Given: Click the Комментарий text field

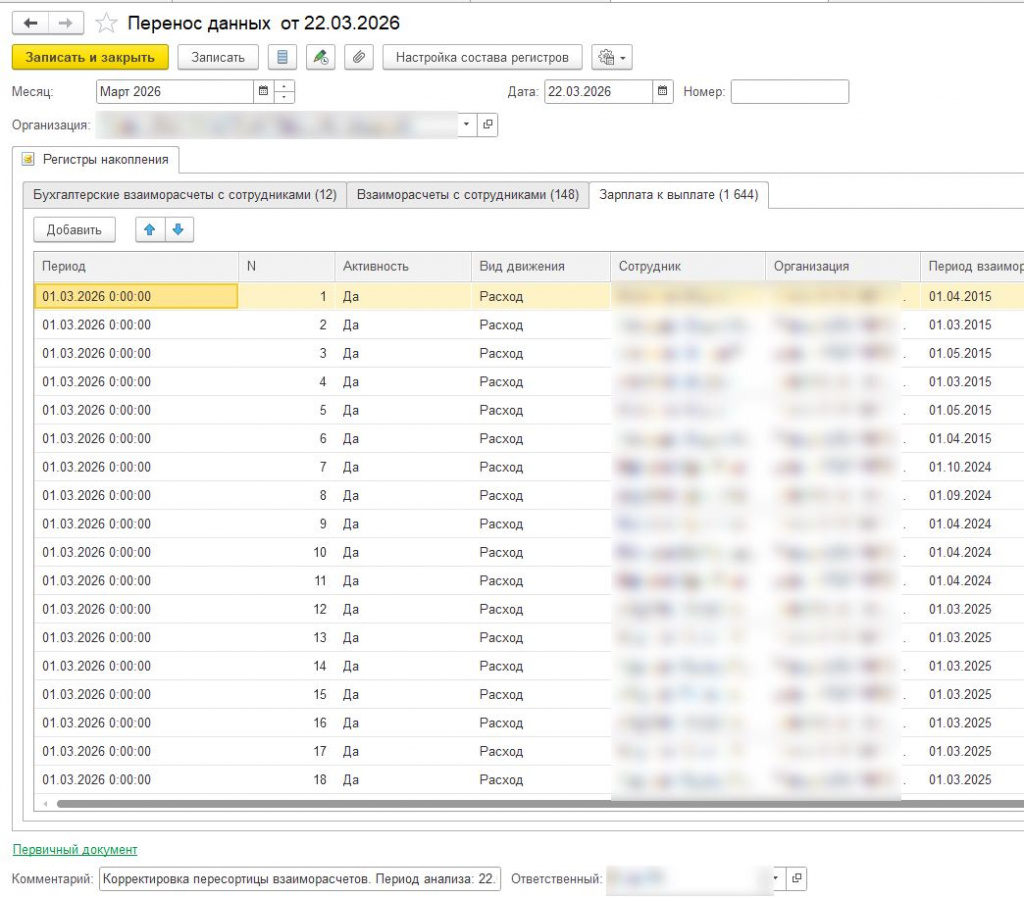Looking at the screenshot, I should click(300, 879).
